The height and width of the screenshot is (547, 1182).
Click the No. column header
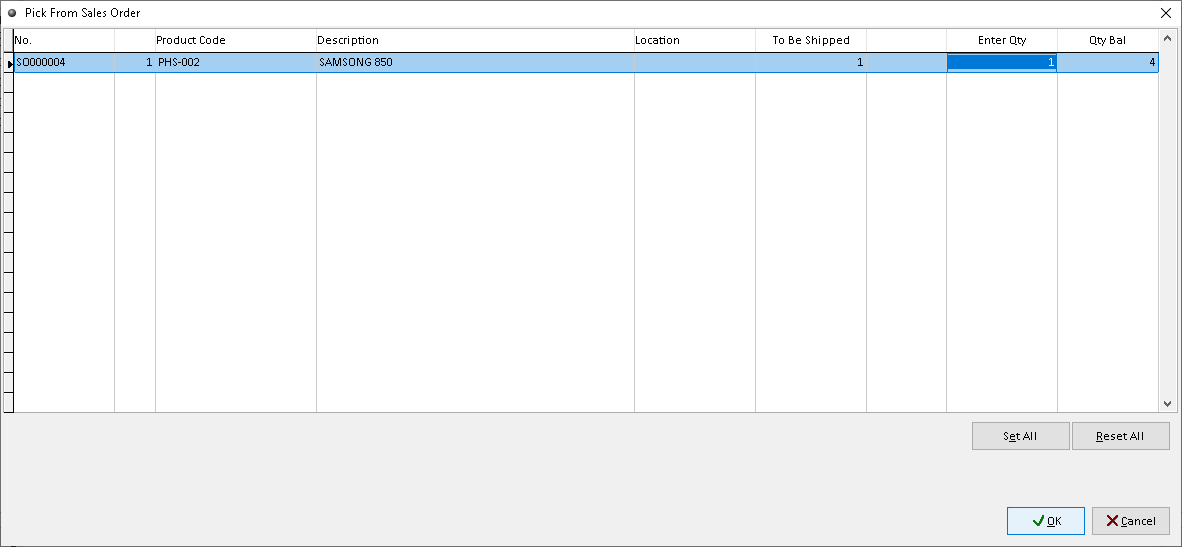pyautogui.click(x=64, y=41)
